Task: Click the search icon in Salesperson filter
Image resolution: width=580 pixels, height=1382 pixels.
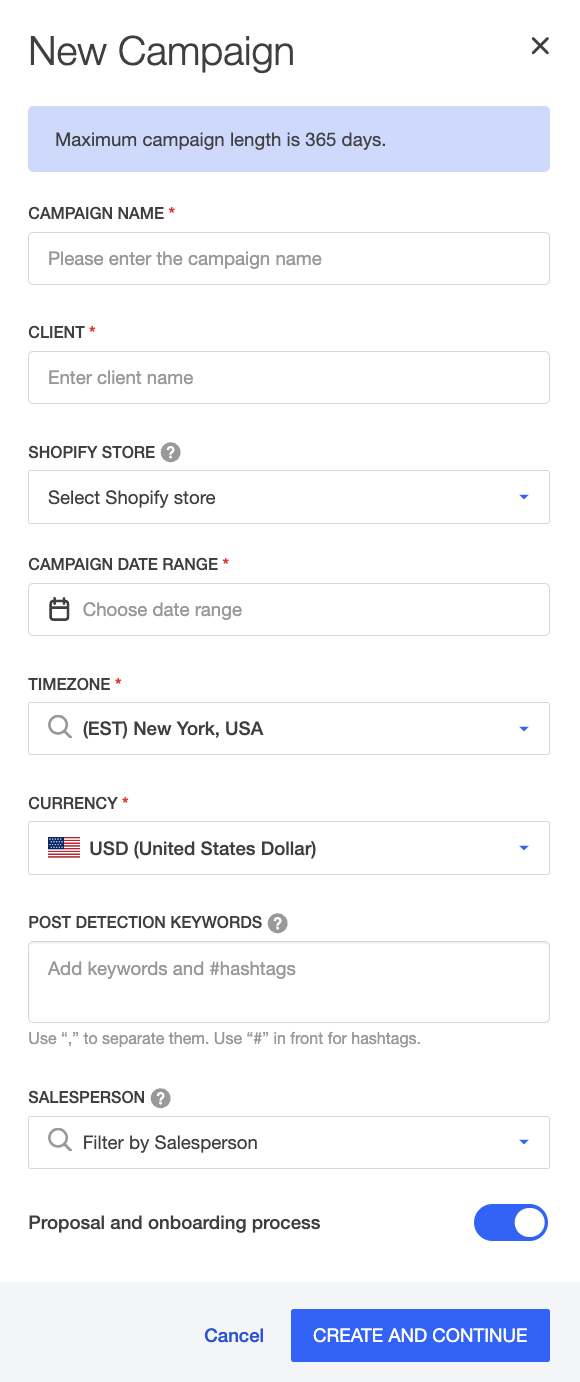Action: coord(60,1142)
